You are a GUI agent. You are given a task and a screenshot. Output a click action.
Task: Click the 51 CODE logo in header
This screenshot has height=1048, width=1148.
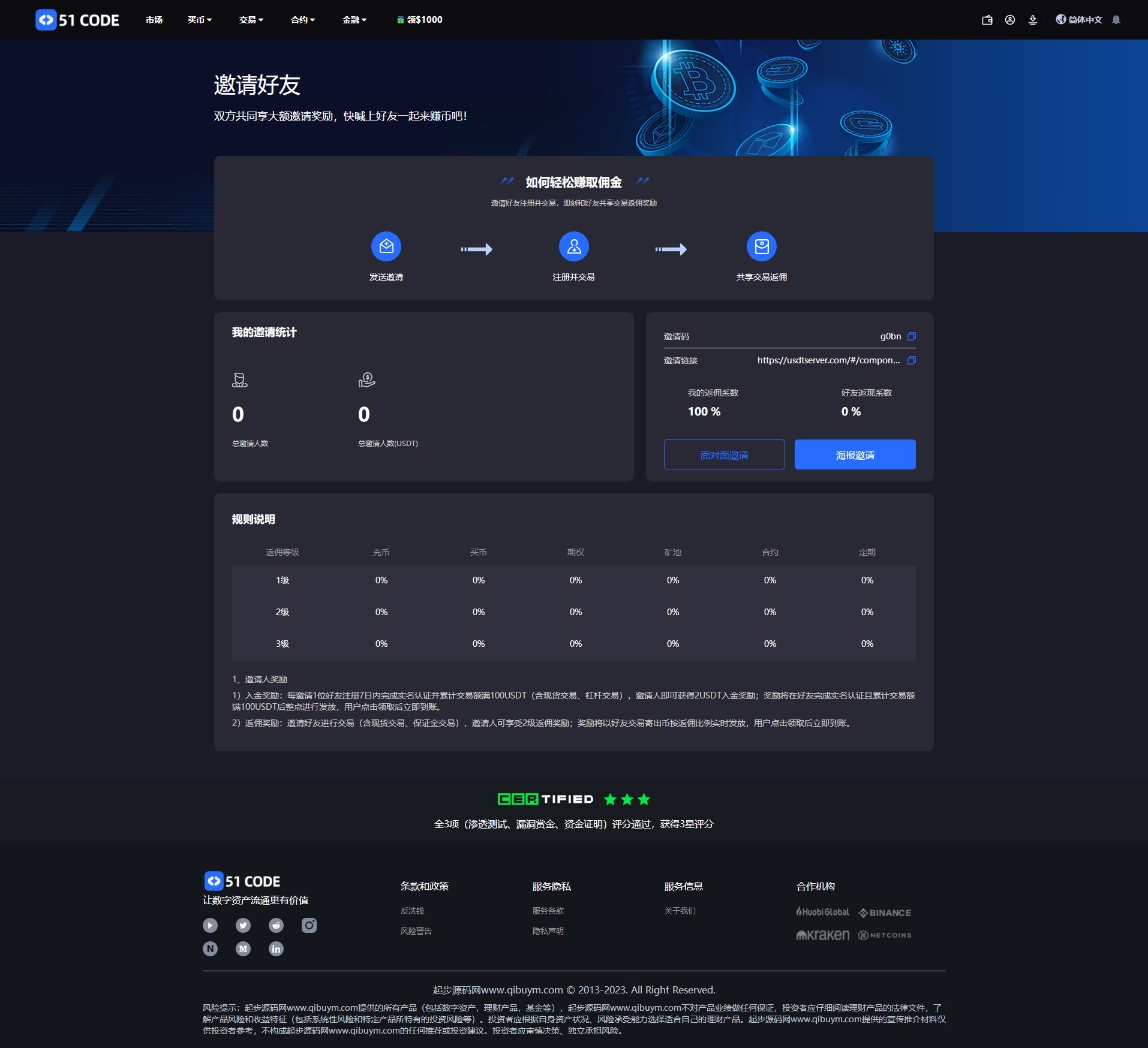coord(77,20)
